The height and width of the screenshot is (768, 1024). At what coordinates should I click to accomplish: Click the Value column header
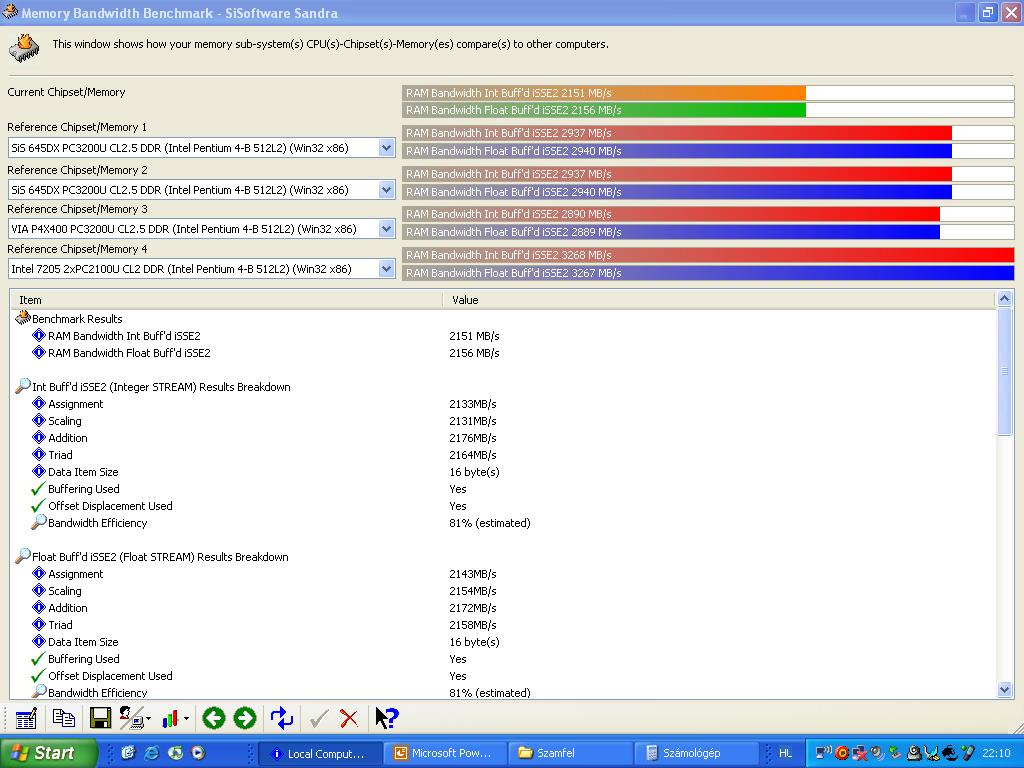(x=718, y=300)
